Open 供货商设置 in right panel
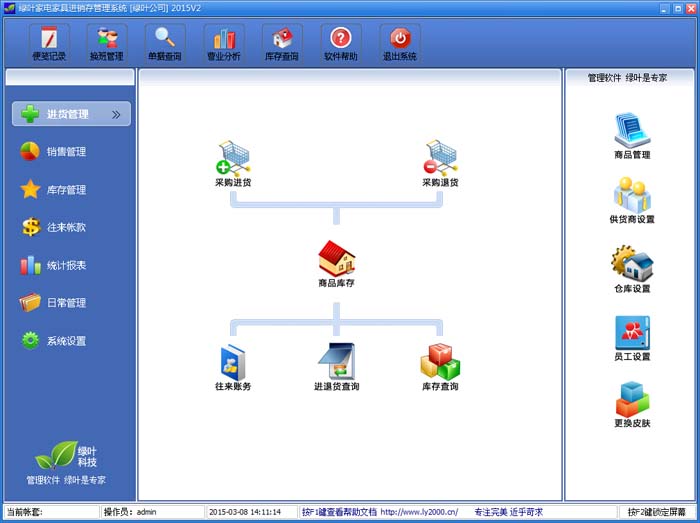 pos(632,196)
